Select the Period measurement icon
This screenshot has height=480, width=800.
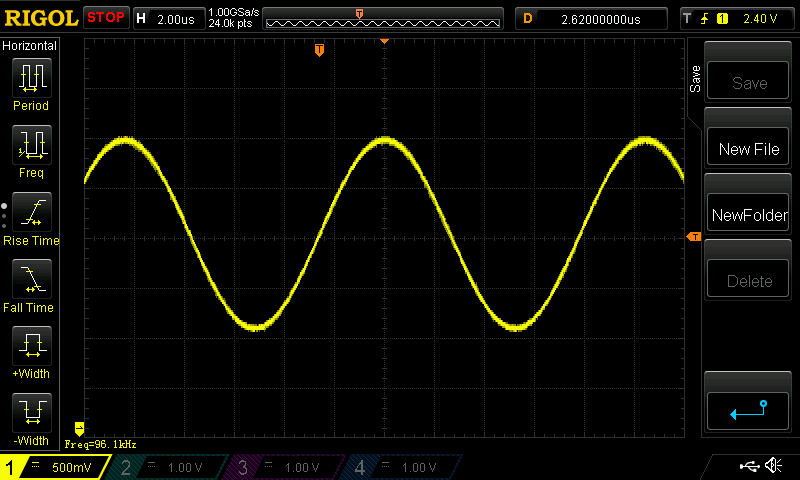pos(32,78)
